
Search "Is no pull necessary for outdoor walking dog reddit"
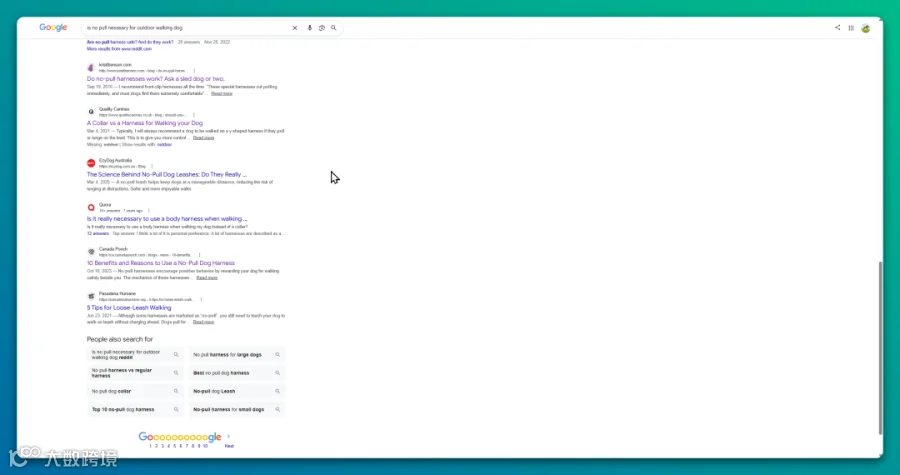[x=135, y=355]
